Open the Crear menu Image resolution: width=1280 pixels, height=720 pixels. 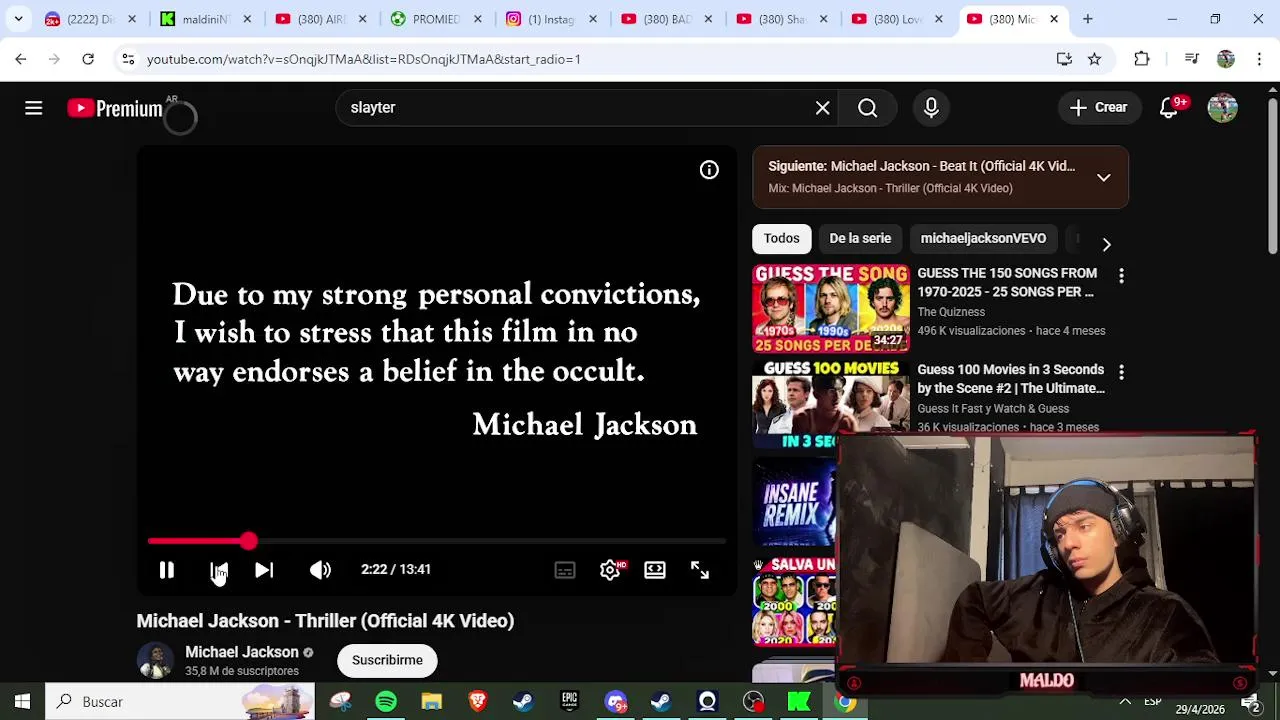coord(1098,108)
